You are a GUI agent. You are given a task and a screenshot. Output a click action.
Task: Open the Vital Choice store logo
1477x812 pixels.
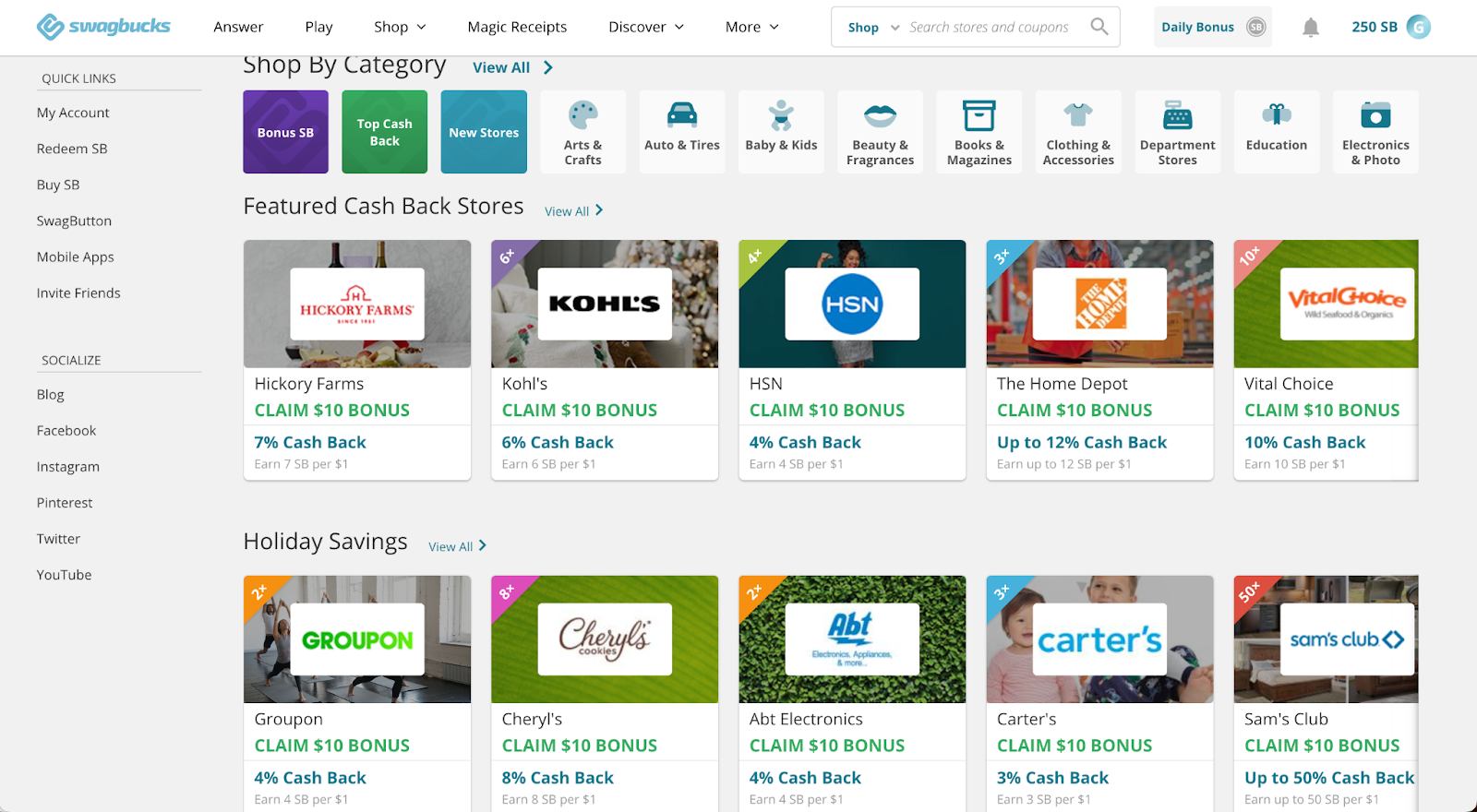point(1348,304)
